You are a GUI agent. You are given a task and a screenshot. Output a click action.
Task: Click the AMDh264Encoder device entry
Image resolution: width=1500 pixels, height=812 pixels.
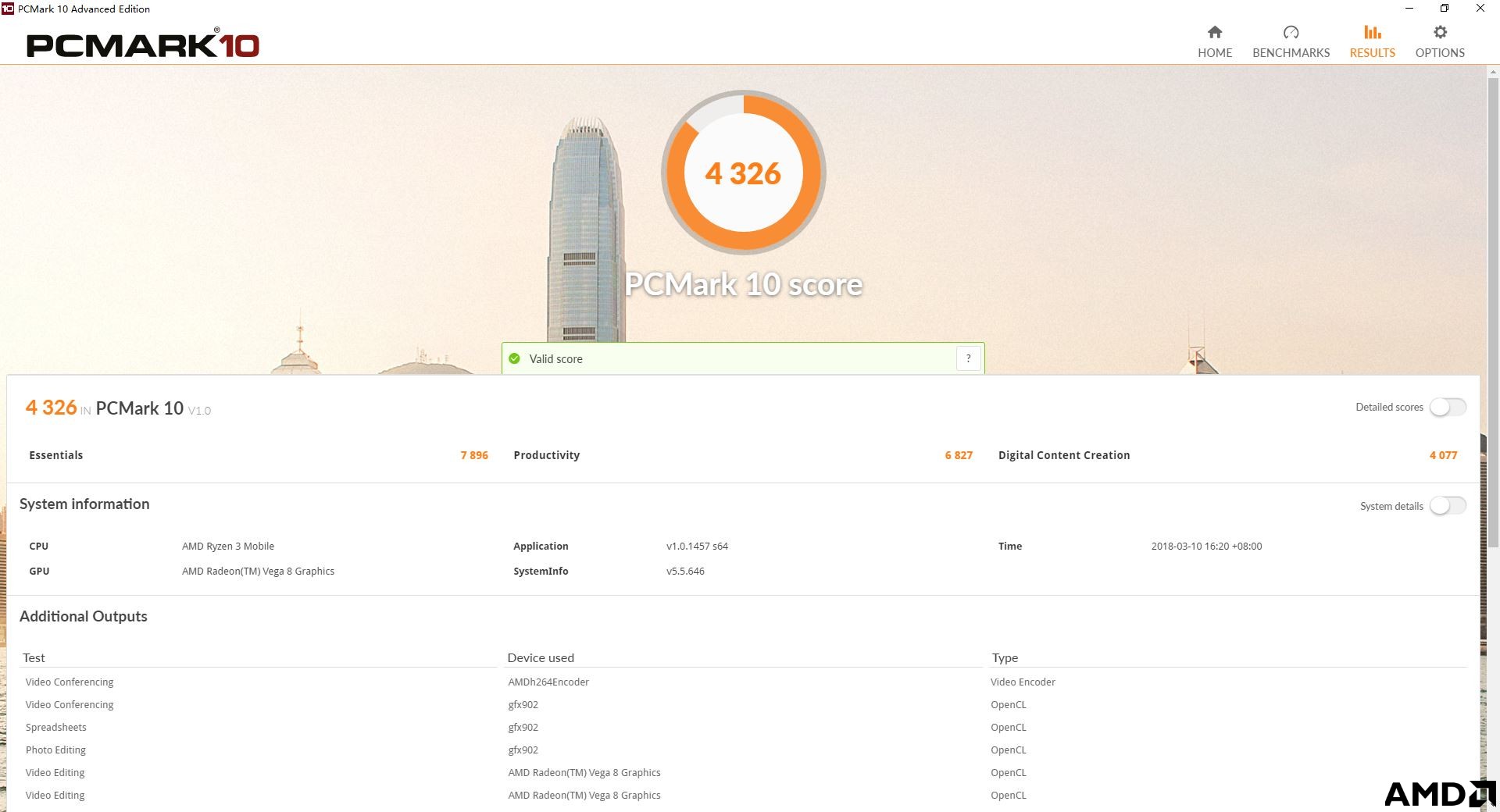(548, 682)
